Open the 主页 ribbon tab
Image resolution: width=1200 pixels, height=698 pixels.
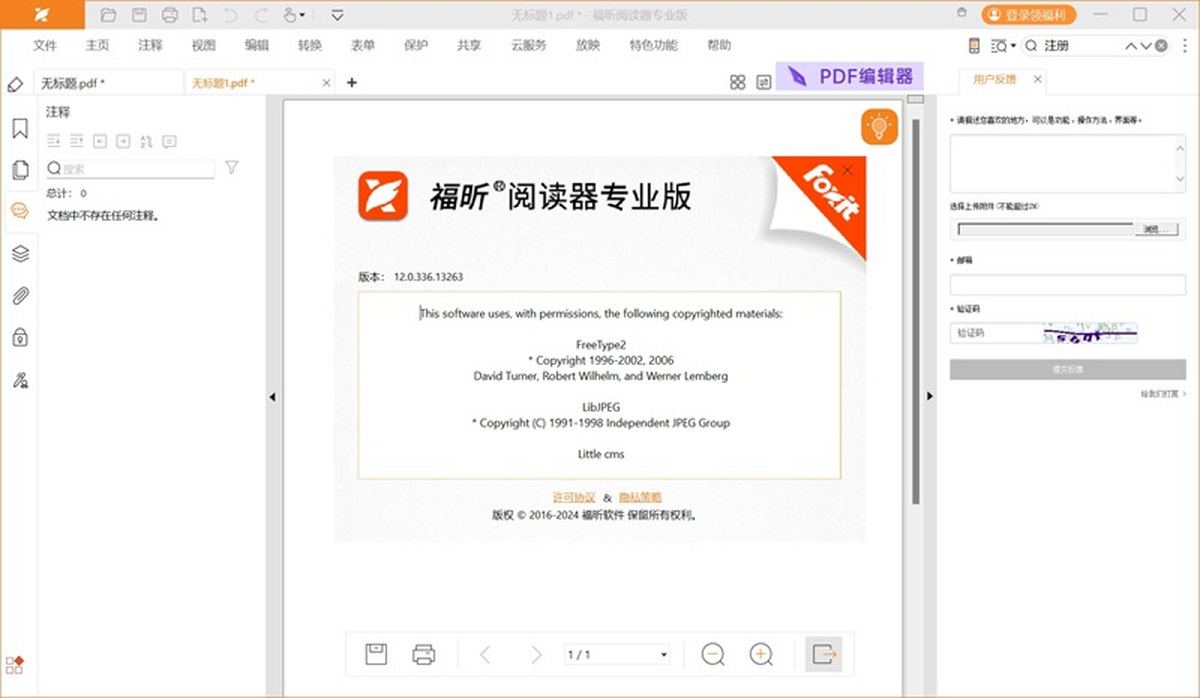click(97, 46)
